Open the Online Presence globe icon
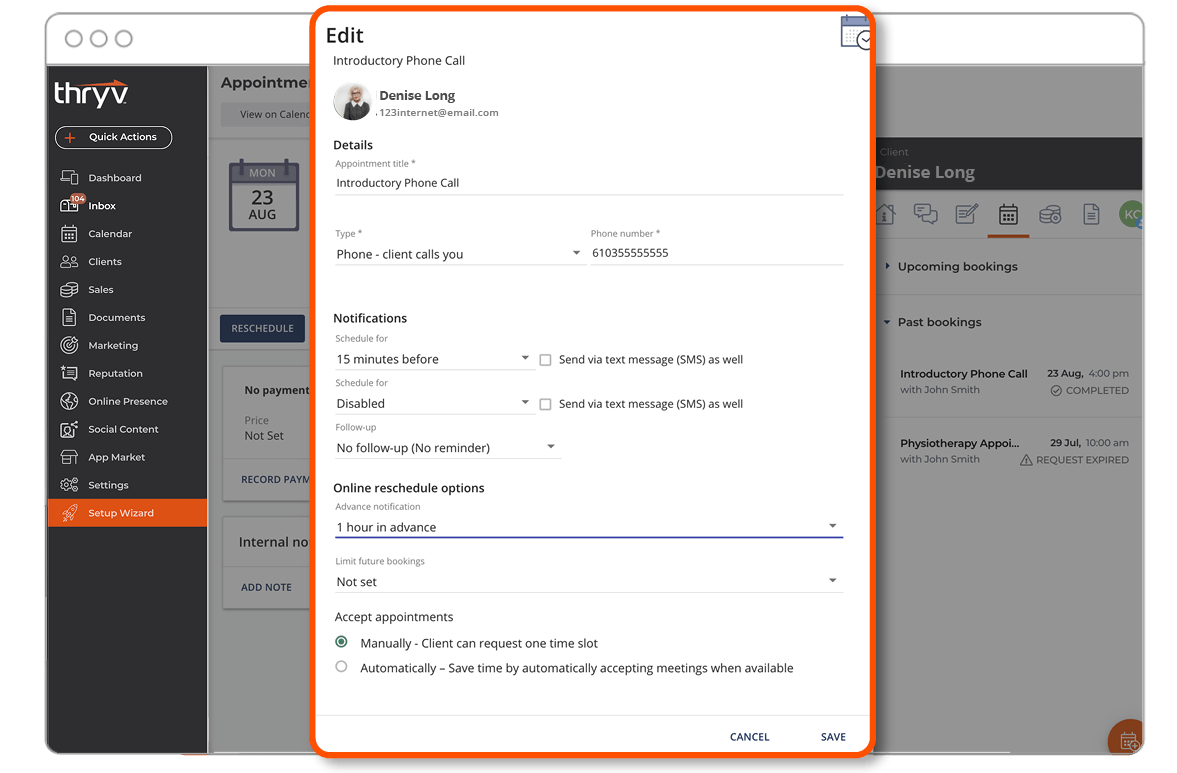Image resolution: width=1177 pixels, height=773 pixels. (x=69, y=401)
